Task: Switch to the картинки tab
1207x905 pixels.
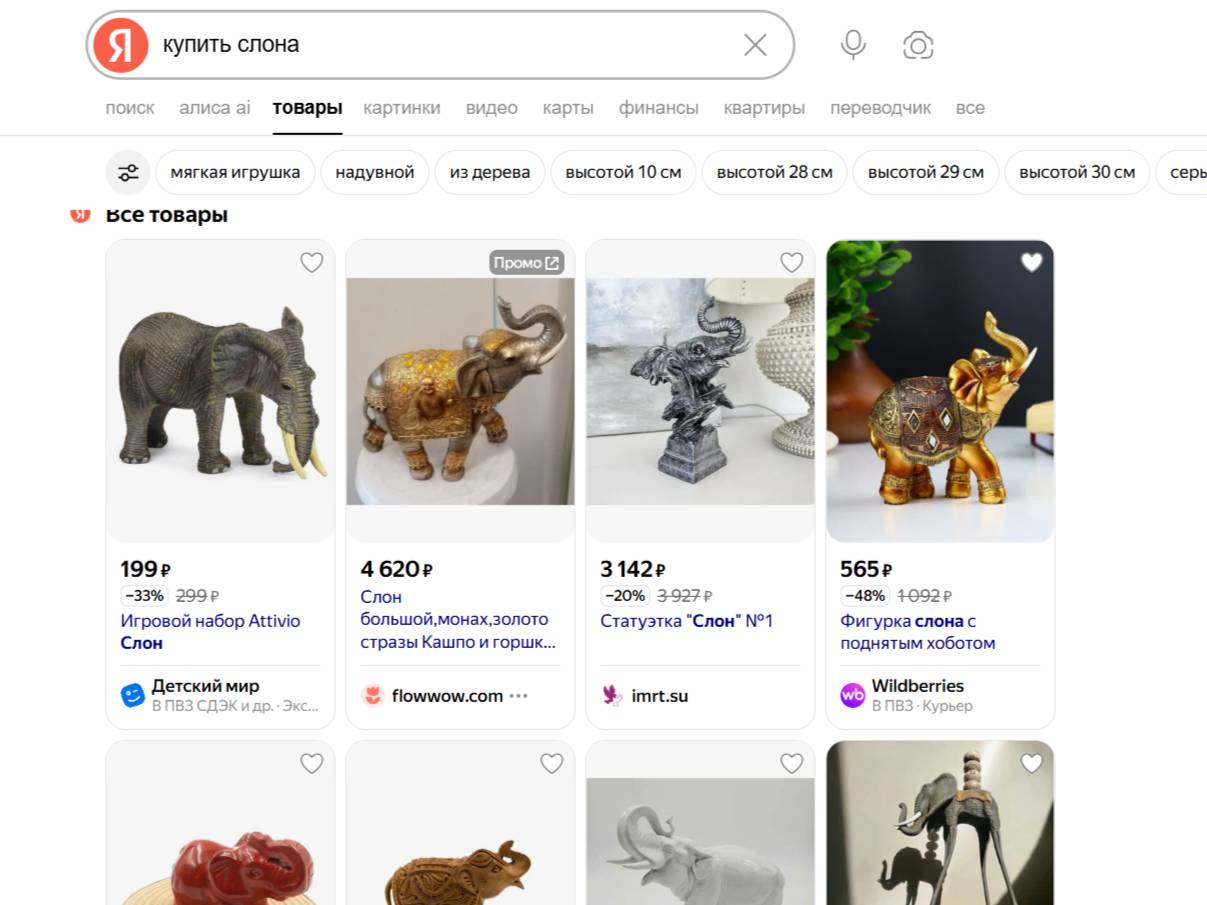Action: (402, 108)
